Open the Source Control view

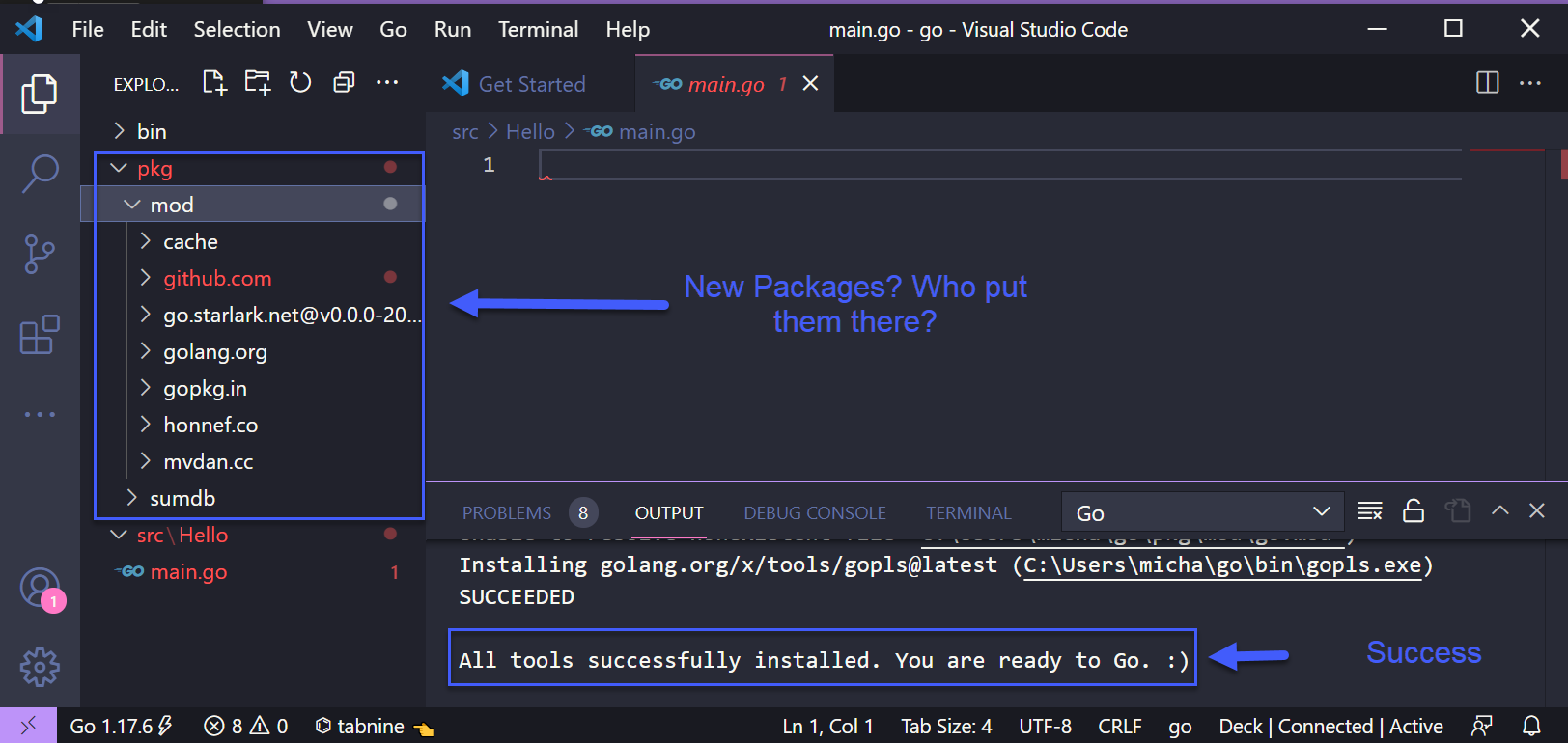click(40, 255)
